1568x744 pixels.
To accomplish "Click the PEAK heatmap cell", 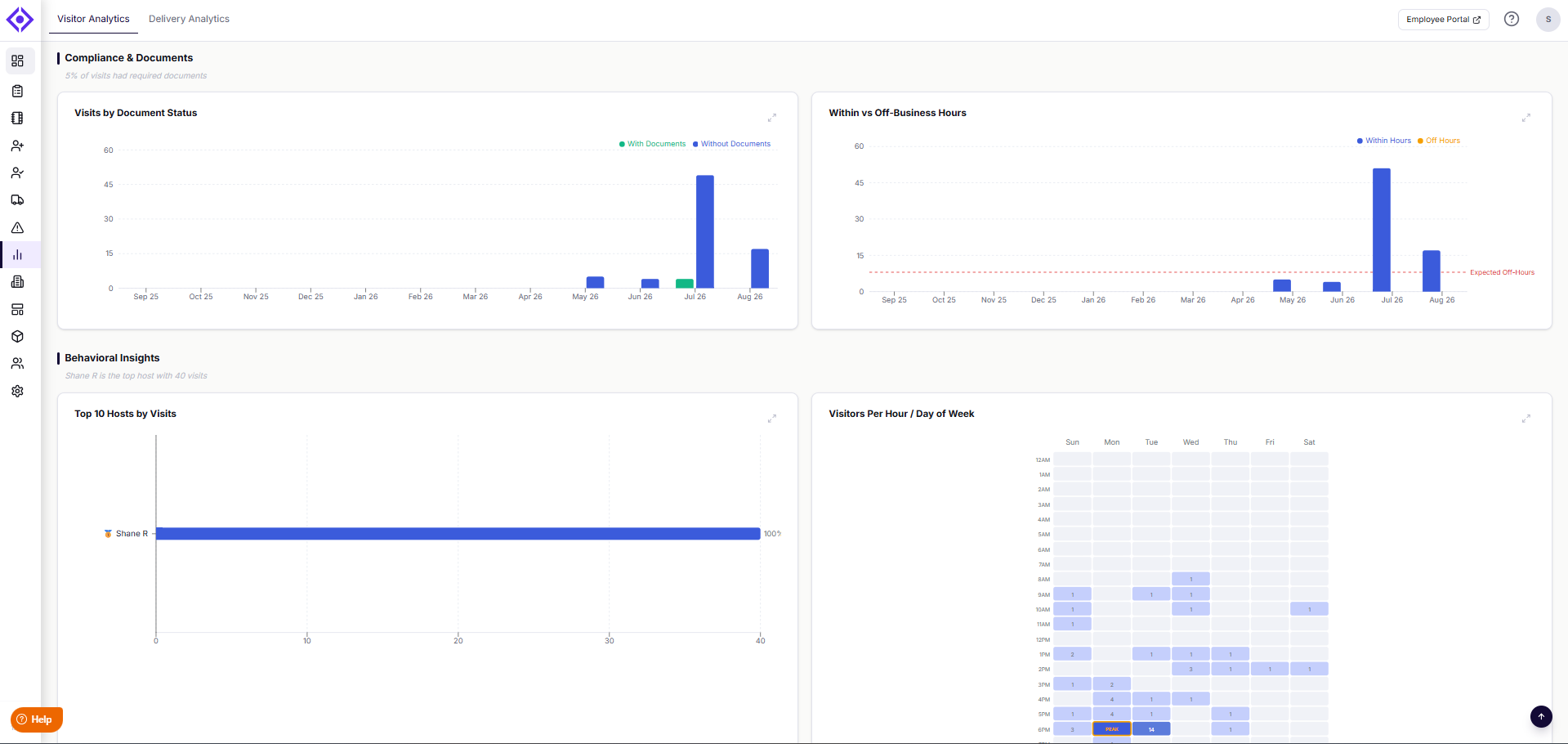I will tap(1112, 728).
